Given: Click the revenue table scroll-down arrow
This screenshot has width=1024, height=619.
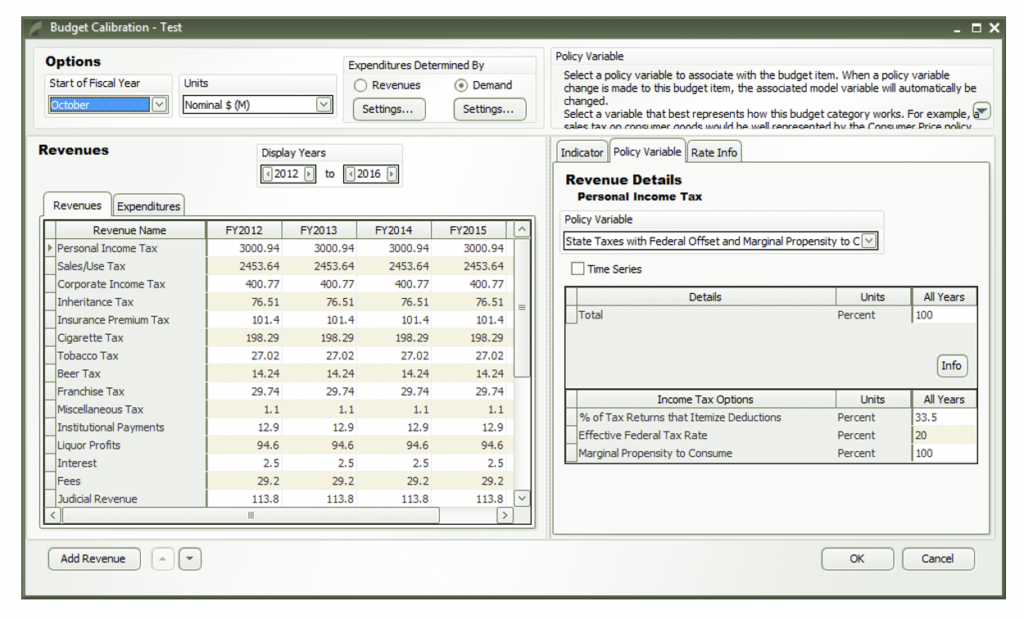Looking at the screenshot, I should pyautogui.click(x=522, y=498).
